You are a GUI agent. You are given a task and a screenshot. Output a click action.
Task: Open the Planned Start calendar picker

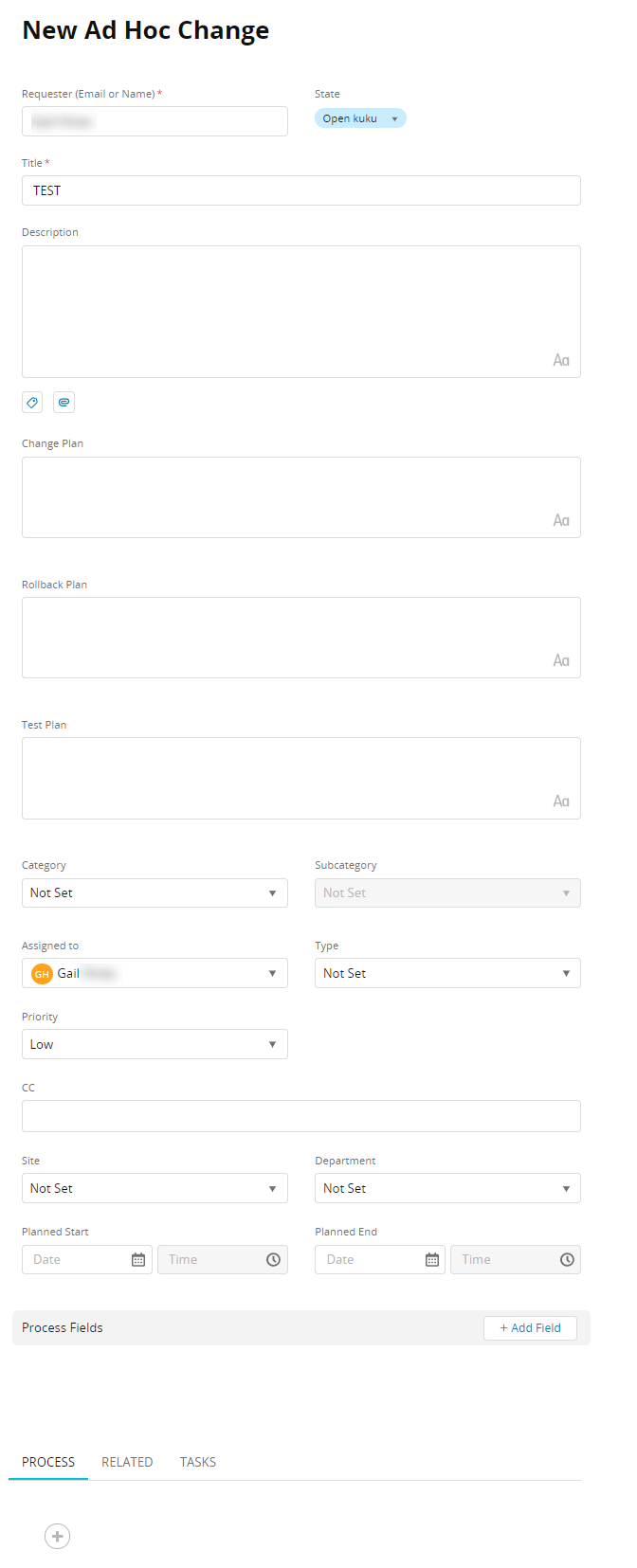[x=138, y=1259]
